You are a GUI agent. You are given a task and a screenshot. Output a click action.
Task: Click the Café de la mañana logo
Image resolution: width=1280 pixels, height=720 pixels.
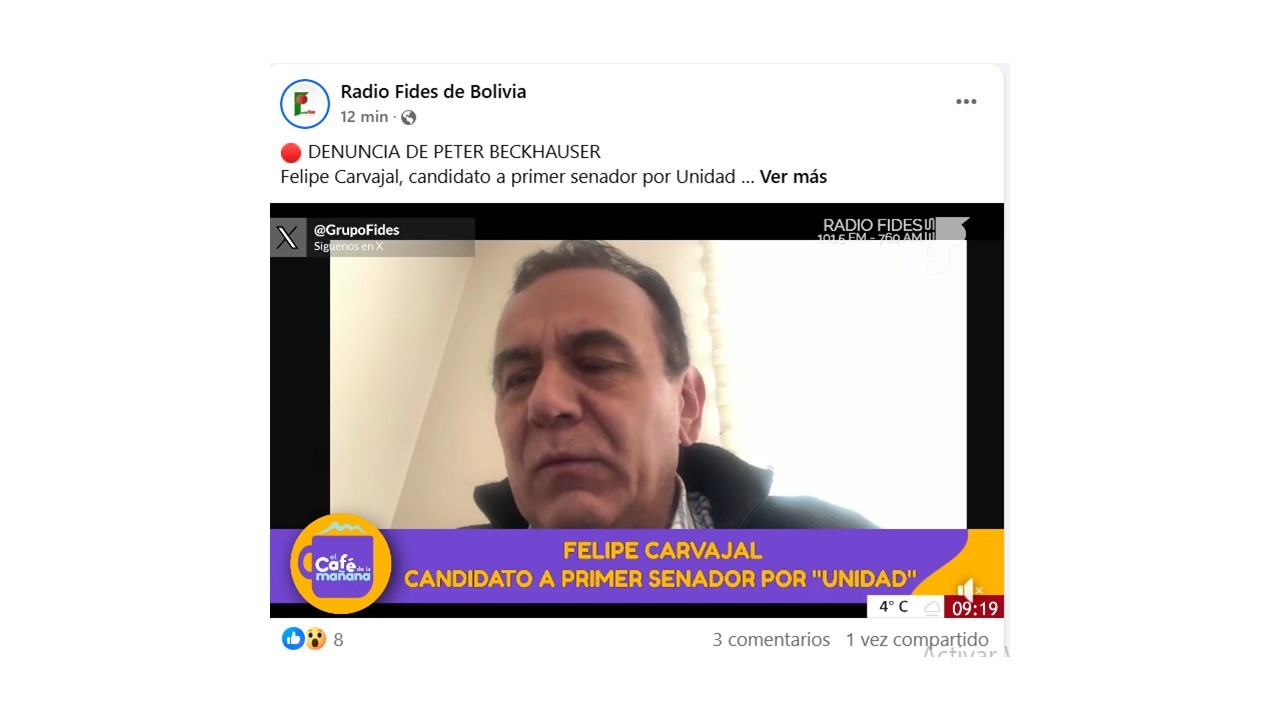click(341, 564)
